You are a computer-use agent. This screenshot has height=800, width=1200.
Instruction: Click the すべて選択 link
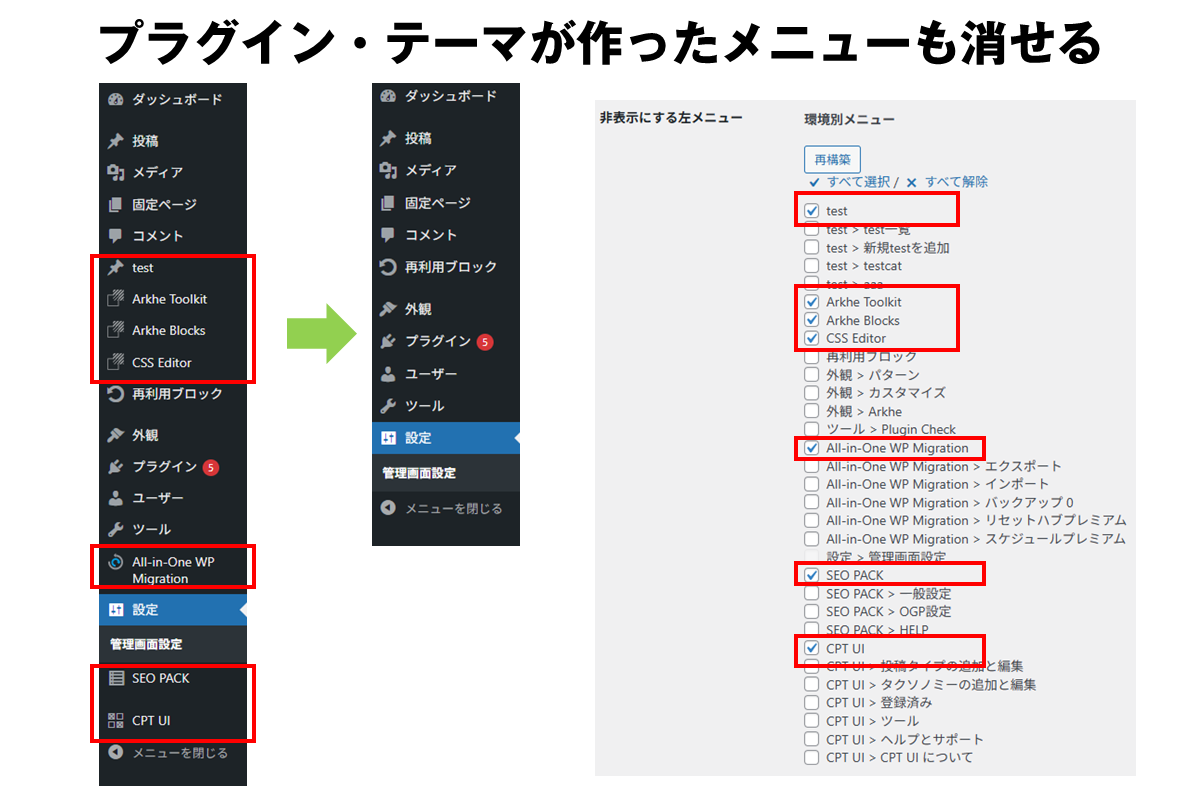coord(858,182)
